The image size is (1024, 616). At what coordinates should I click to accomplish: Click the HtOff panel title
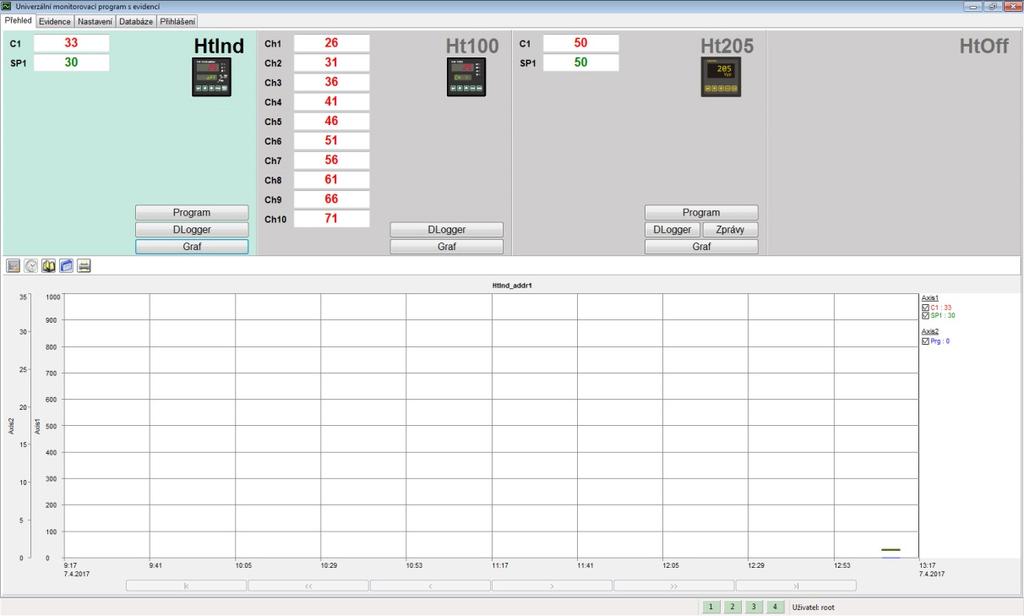(x=984, y=46)
